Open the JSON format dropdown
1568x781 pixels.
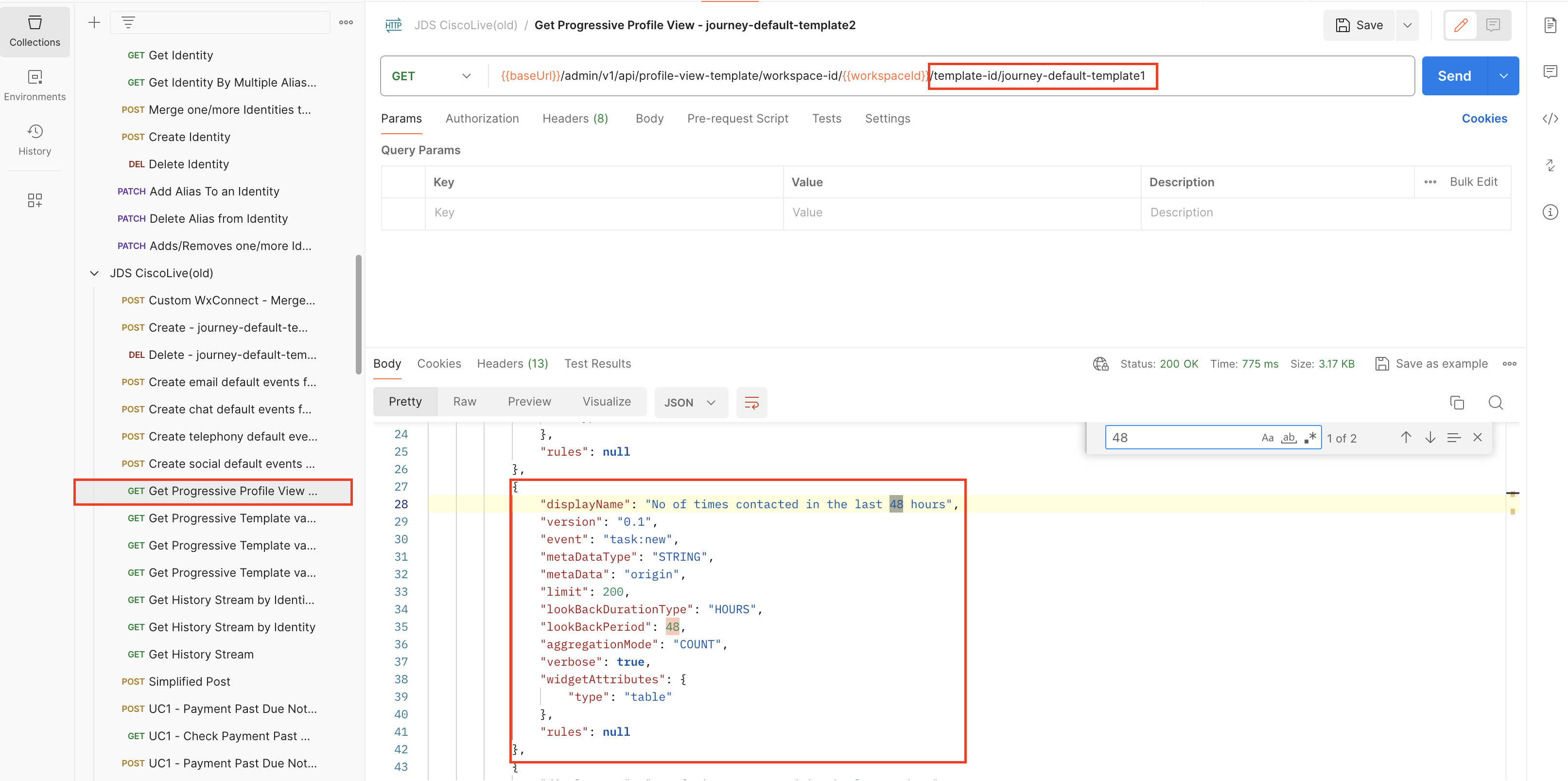click(x=691, y=403)
